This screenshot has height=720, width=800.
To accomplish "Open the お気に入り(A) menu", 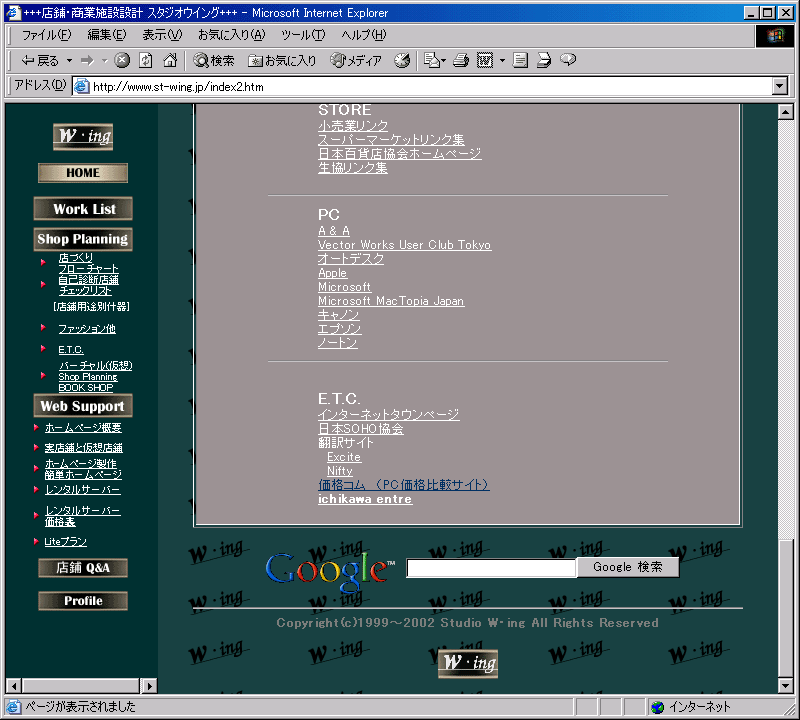I will pyautogui.click(x=232, y=35).
